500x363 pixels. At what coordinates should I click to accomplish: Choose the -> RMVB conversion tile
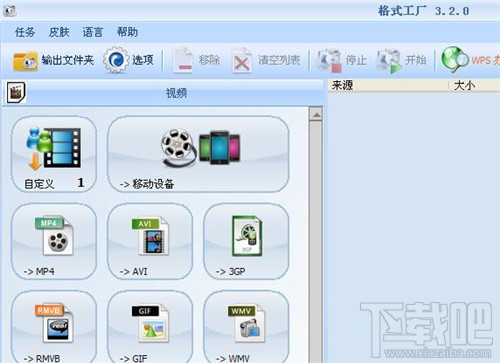pos(54,327)
